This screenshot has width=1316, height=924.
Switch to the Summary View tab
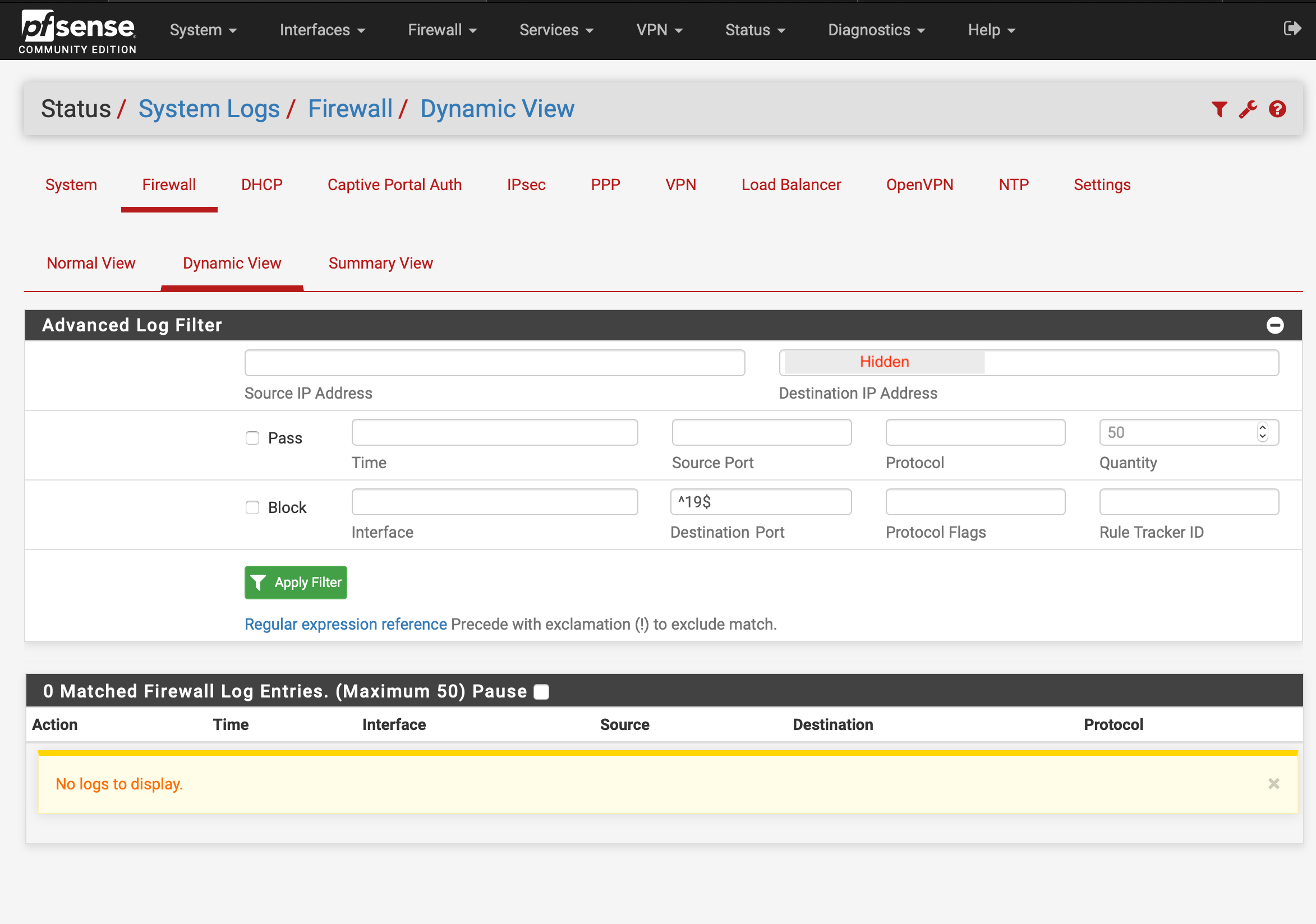[x=380, y=263]
